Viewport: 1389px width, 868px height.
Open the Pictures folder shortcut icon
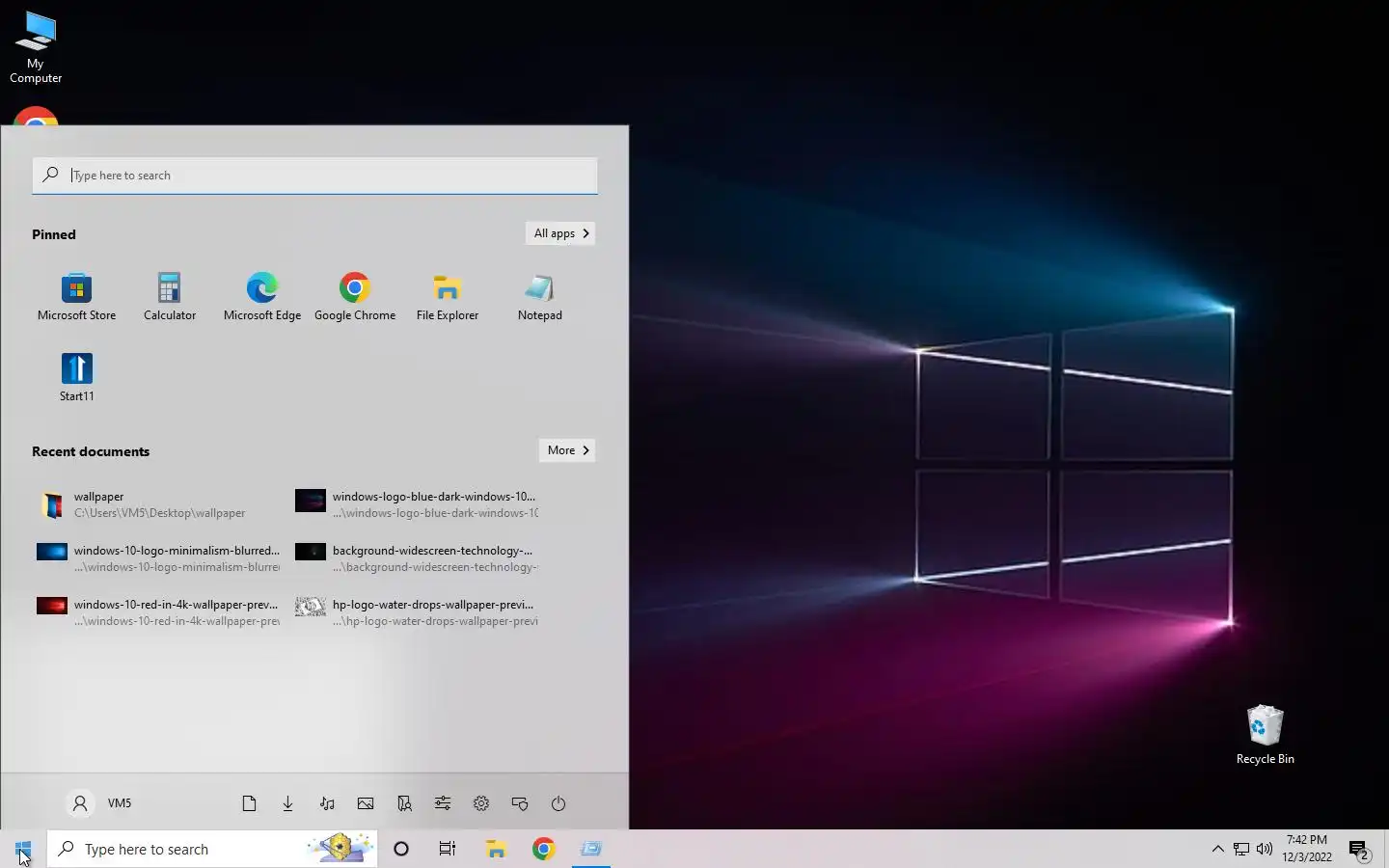click(x=366, y=803)
